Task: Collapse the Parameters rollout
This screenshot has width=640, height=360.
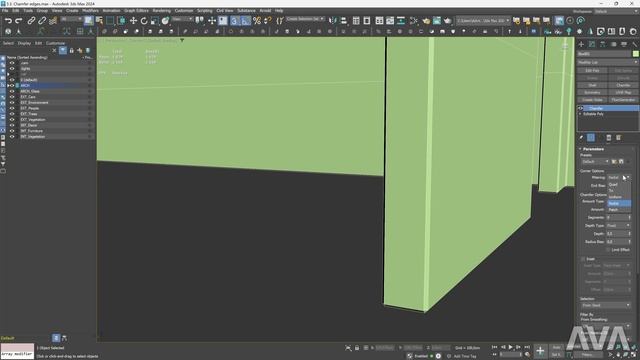Action: [593, 149]
